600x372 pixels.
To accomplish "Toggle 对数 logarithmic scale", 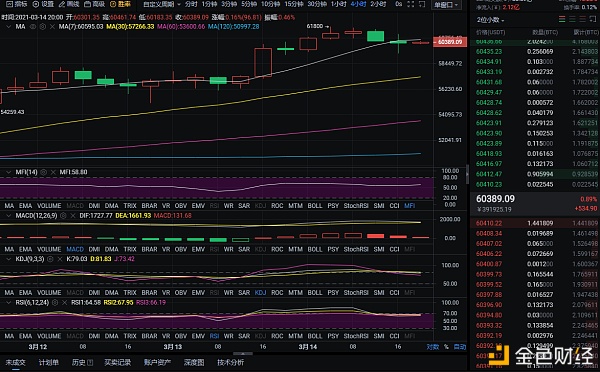I will click(x=433, y=347).
